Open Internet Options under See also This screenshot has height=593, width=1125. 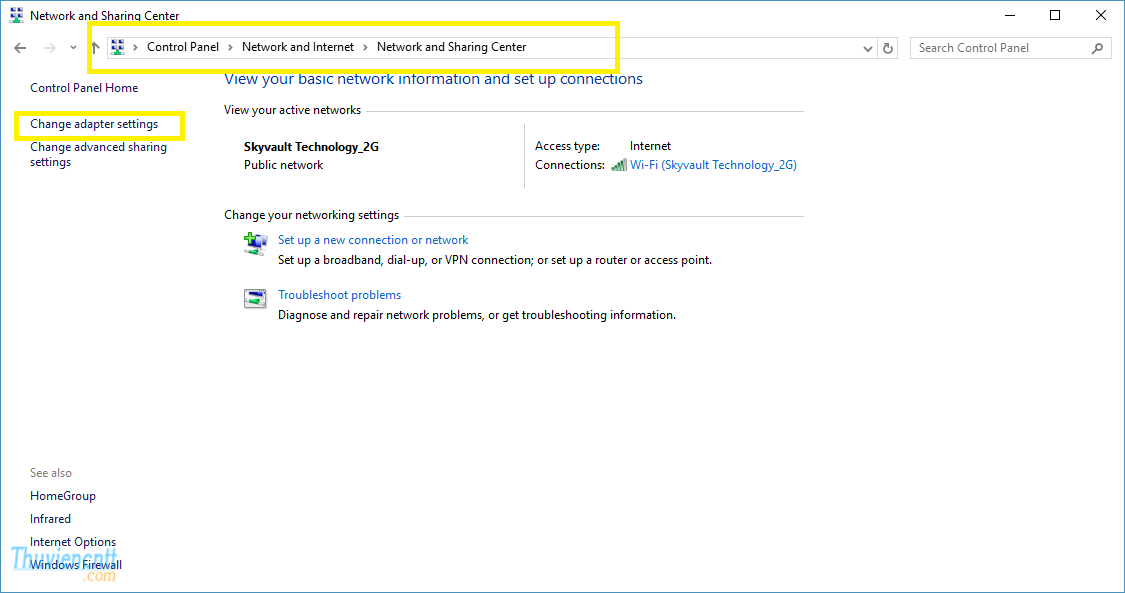pyautogui.click(x=72, y=541)
